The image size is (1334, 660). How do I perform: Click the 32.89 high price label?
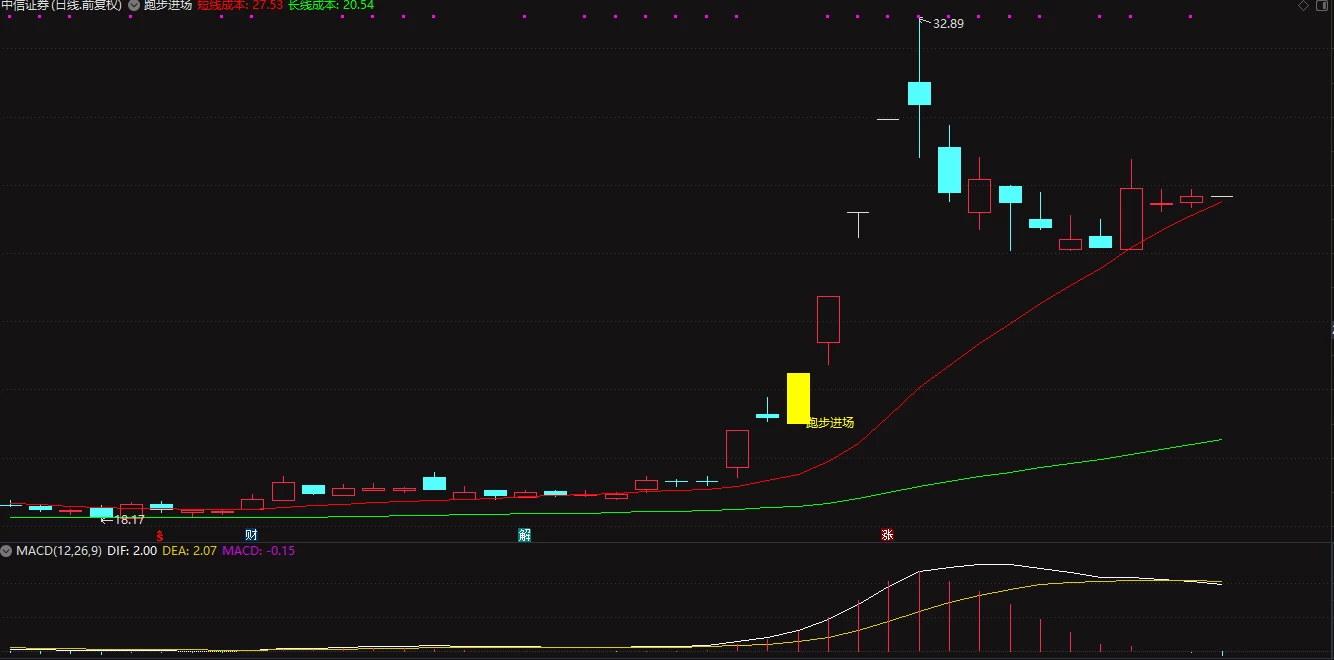[948, 23]
